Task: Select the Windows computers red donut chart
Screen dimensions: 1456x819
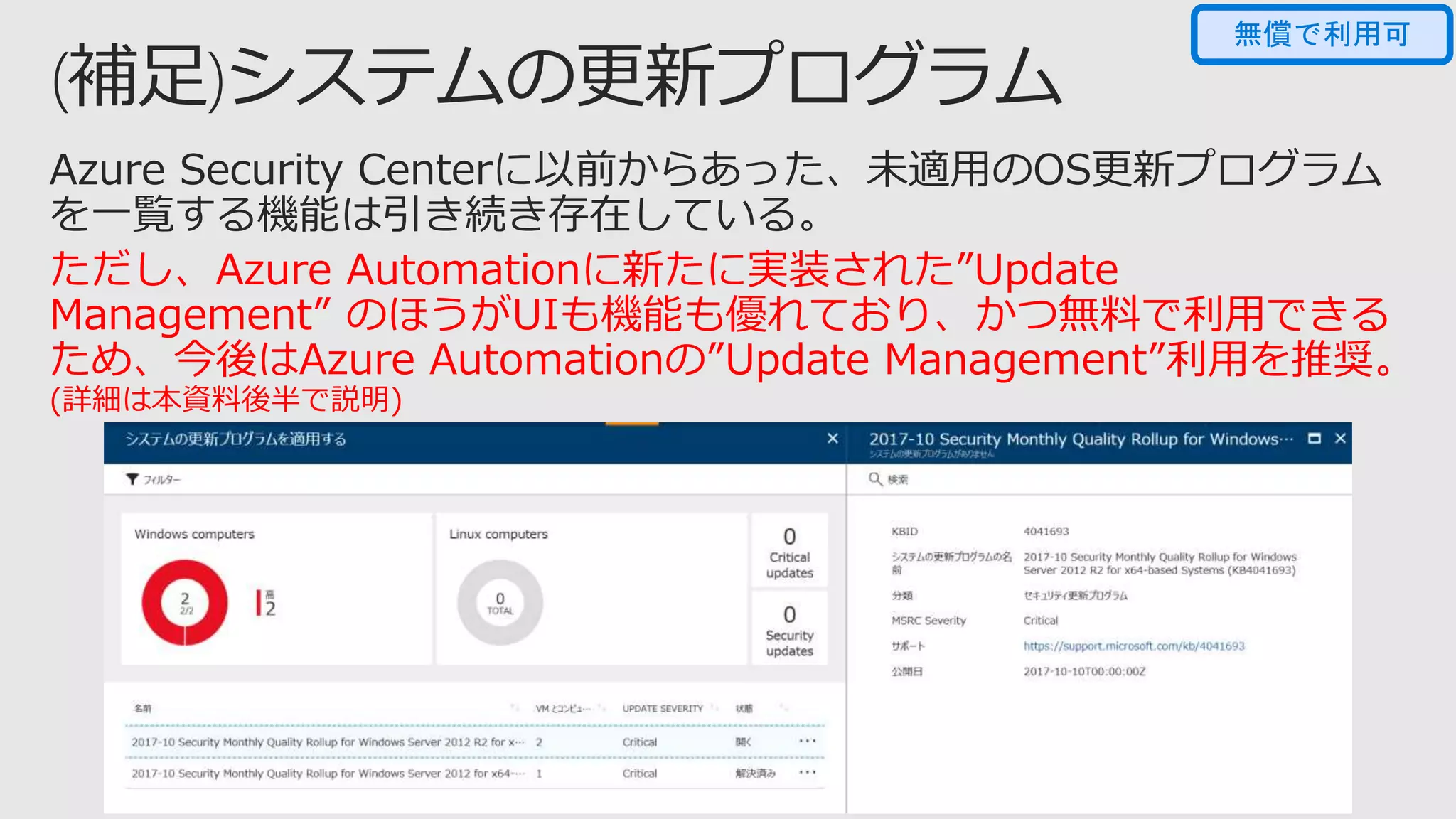Action: [185, 602]
